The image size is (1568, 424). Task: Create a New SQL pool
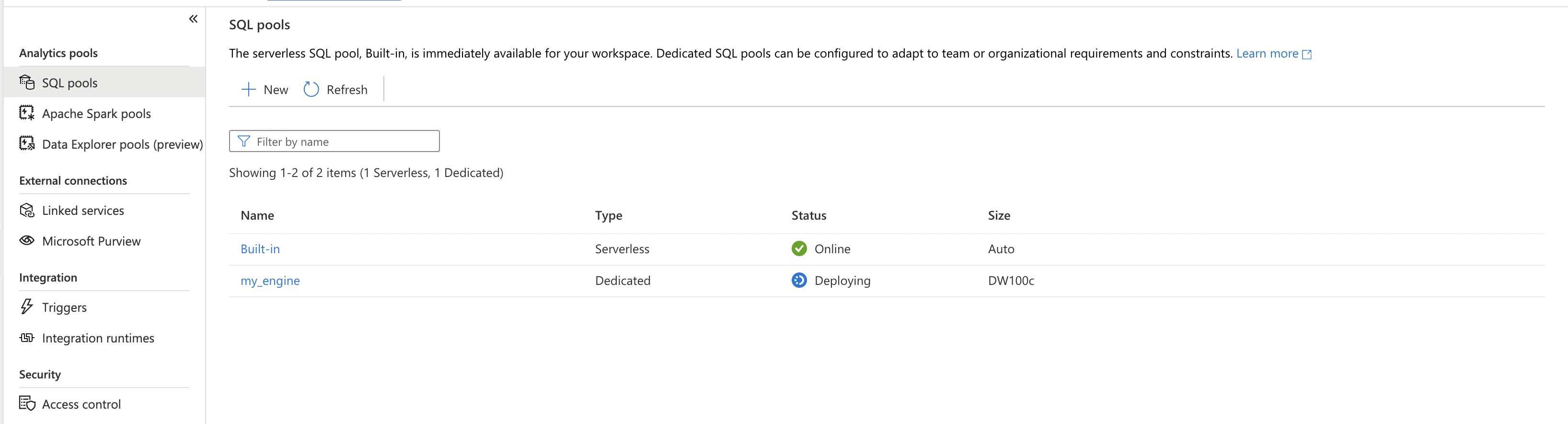265,90
